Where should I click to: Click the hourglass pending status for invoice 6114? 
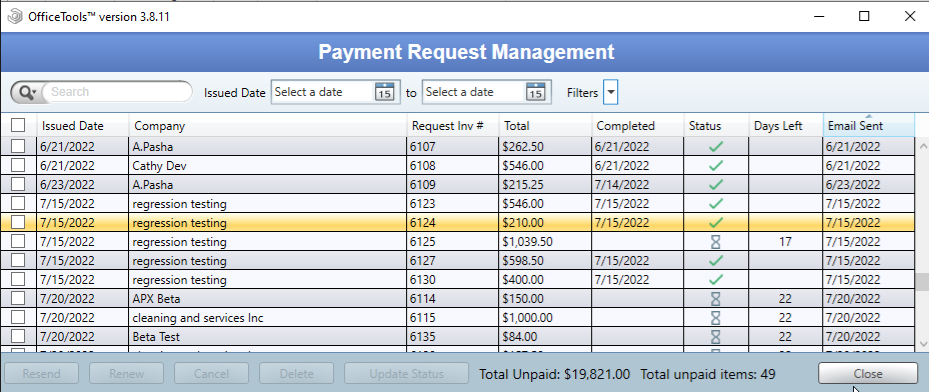coord(716,299)
